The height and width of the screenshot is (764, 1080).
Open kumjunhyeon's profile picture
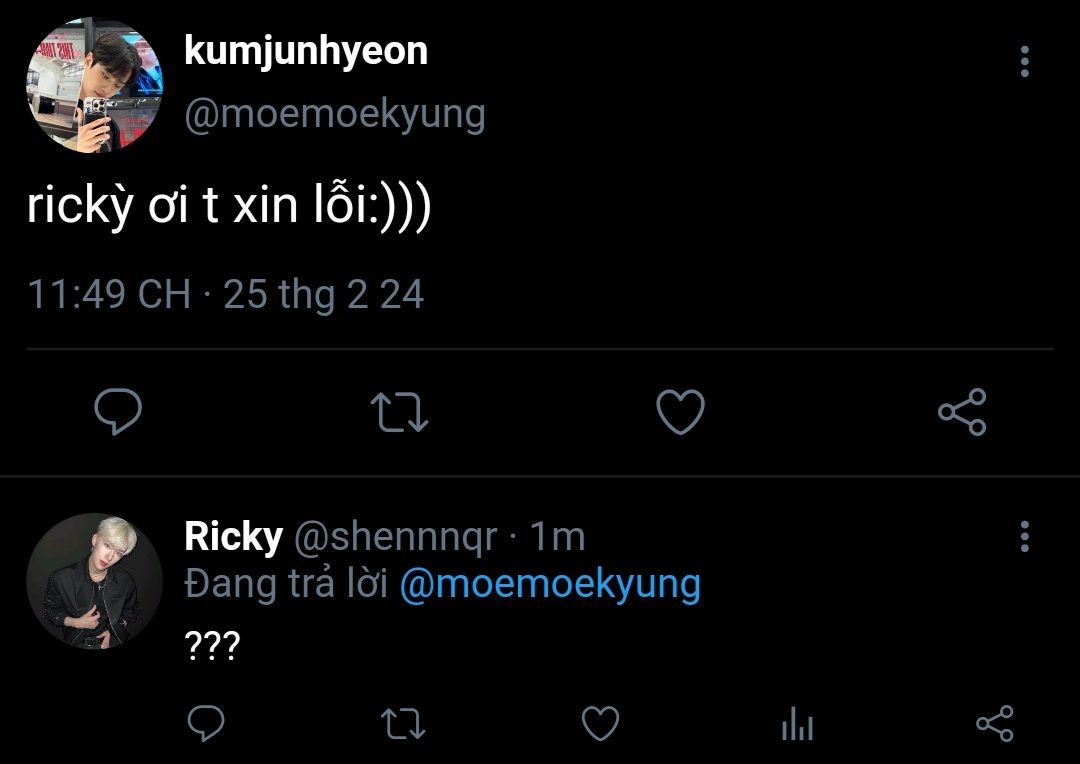click(x=94, y=85)
